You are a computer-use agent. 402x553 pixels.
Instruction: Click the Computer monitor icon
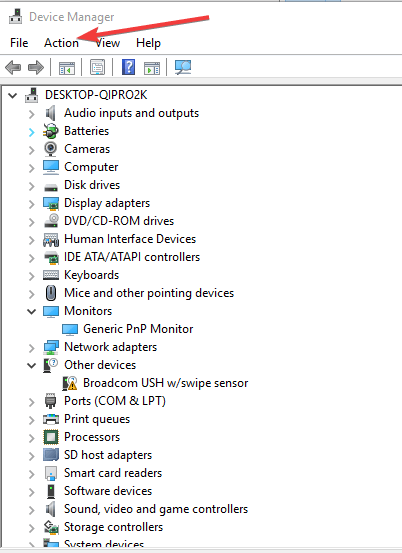click(51, 167)
